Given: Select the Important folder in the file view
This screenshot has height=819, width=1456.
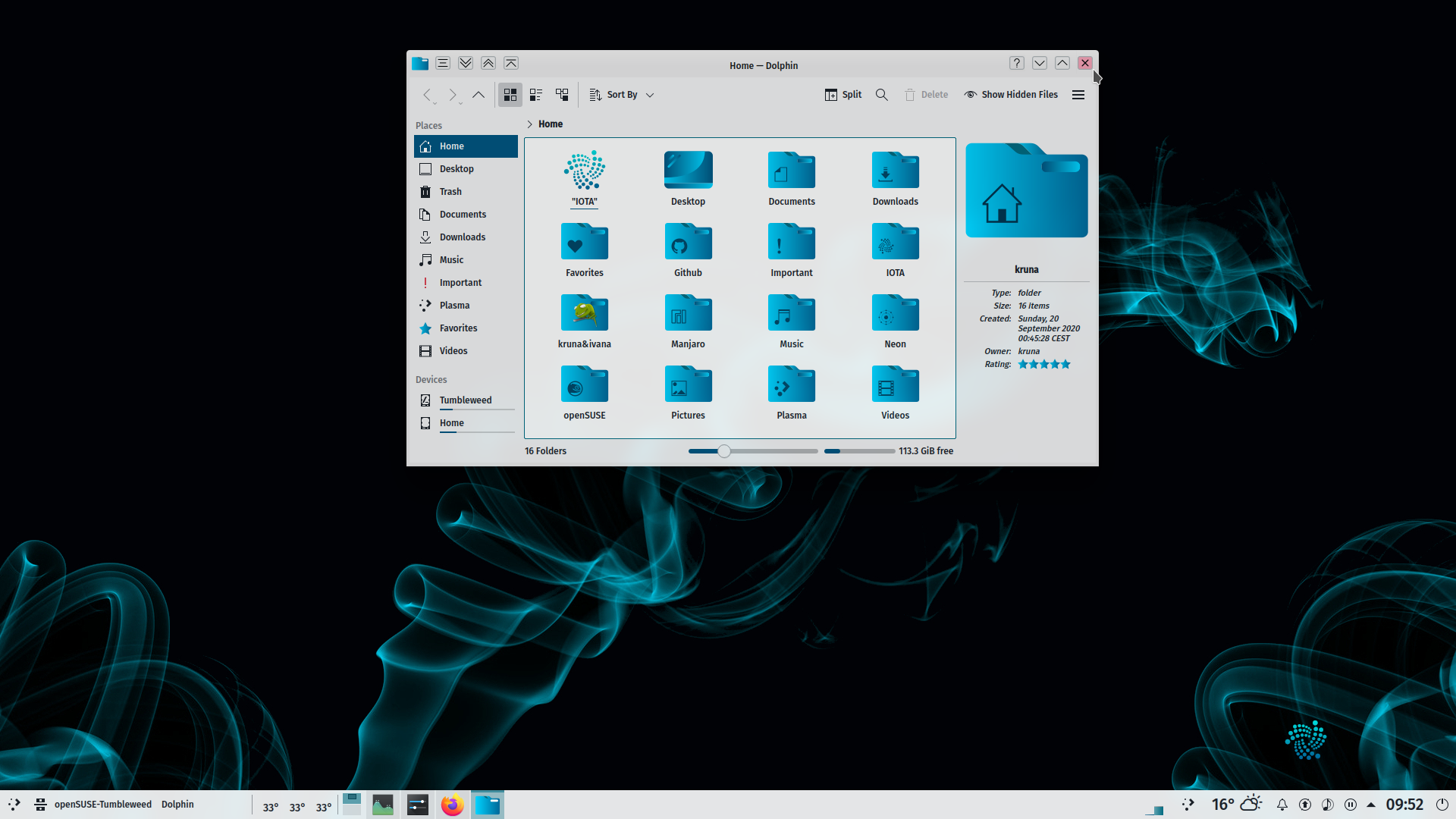Looking at the screenshot, I should (x=792, y=249).
